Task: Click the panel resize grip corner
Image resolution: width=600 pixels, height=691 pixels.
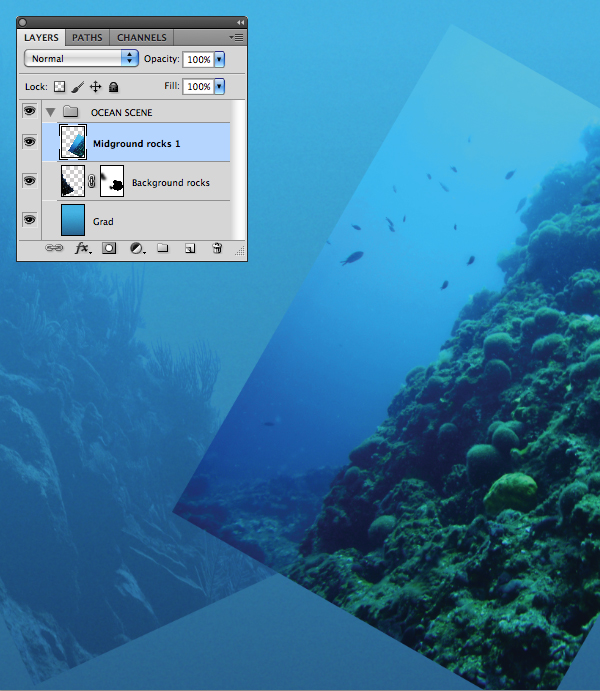Action: click(240, 252)
